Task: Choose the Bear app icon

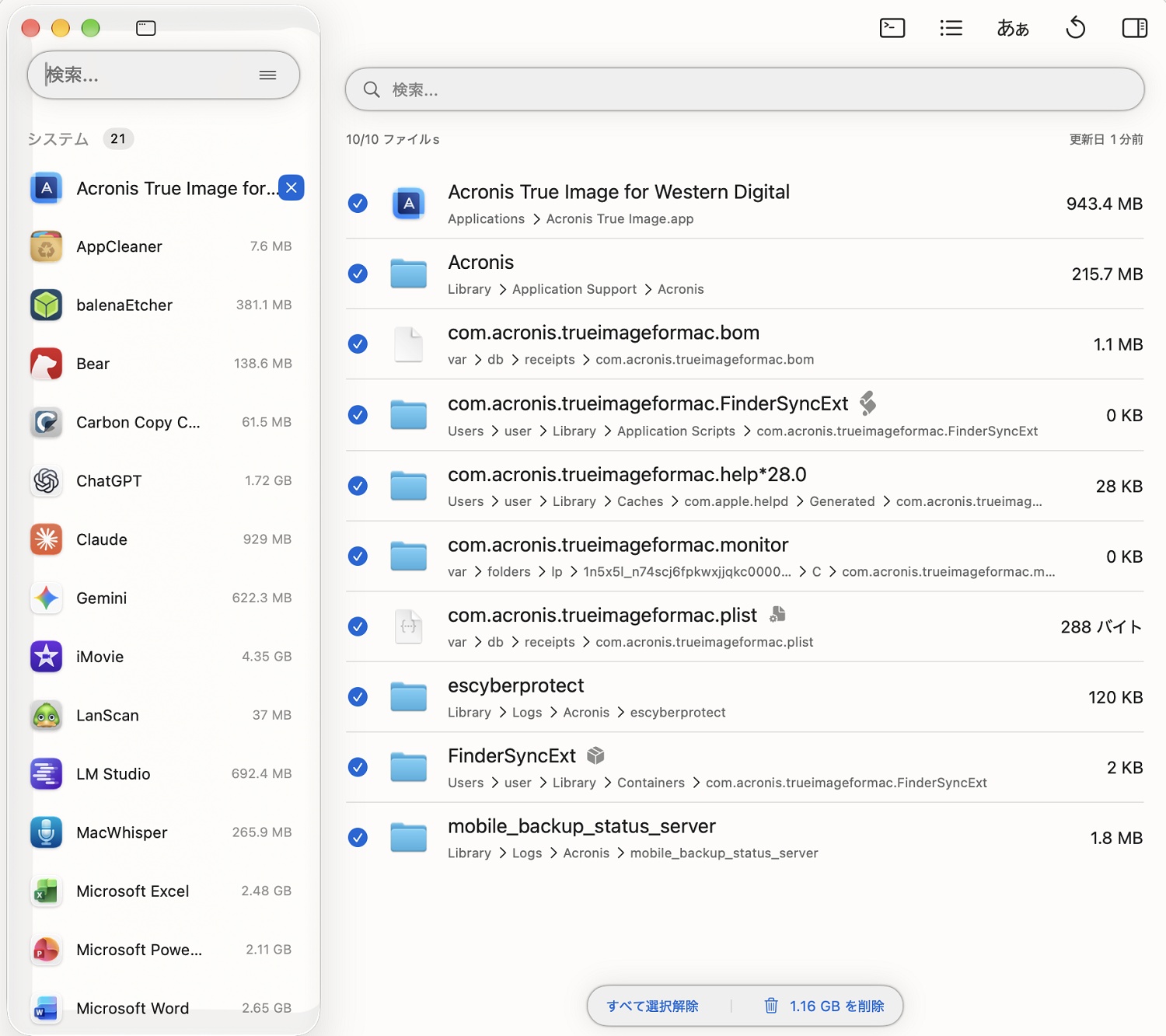Action: coord(47,364)
